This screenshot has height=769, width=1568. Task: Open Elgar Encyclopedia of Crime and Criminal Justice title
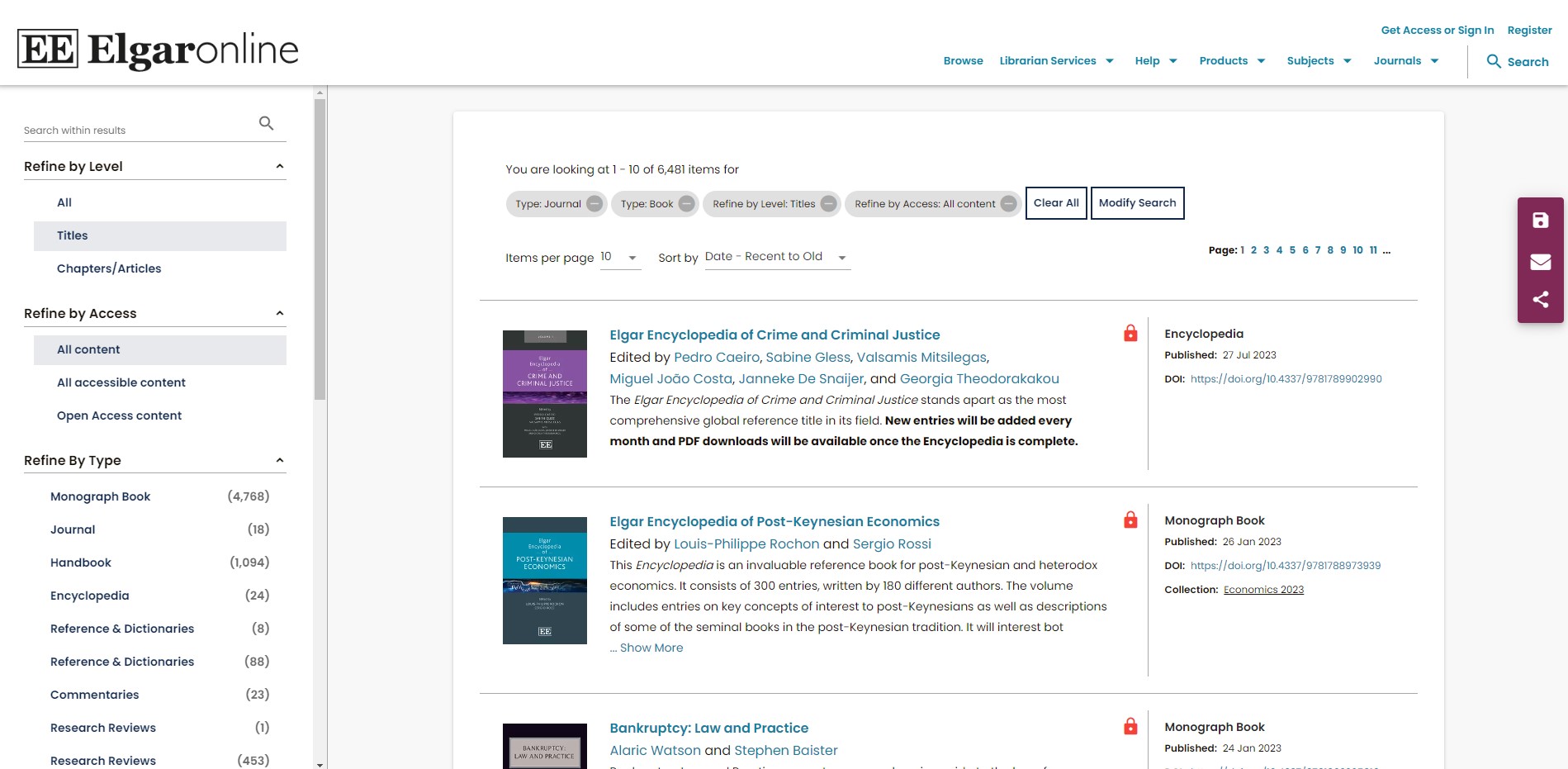point(775,335)
